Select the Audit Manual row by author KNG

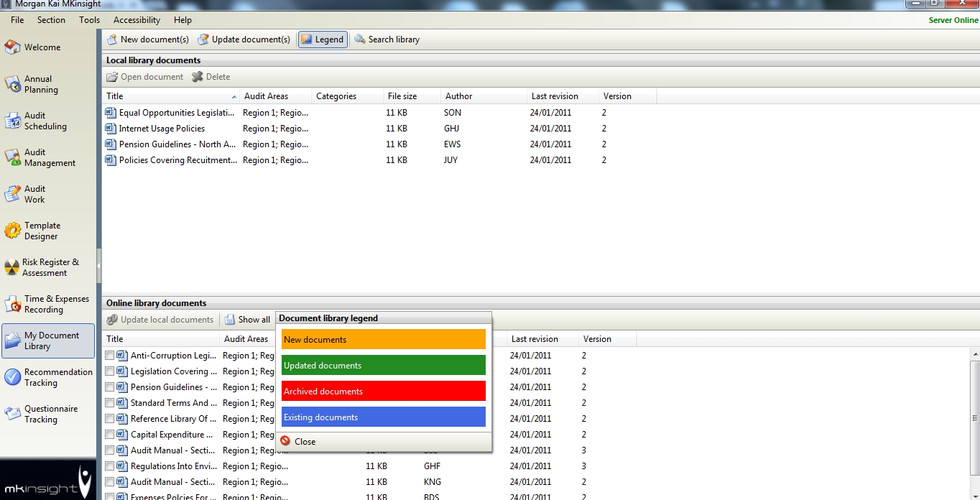pos(370,482)
